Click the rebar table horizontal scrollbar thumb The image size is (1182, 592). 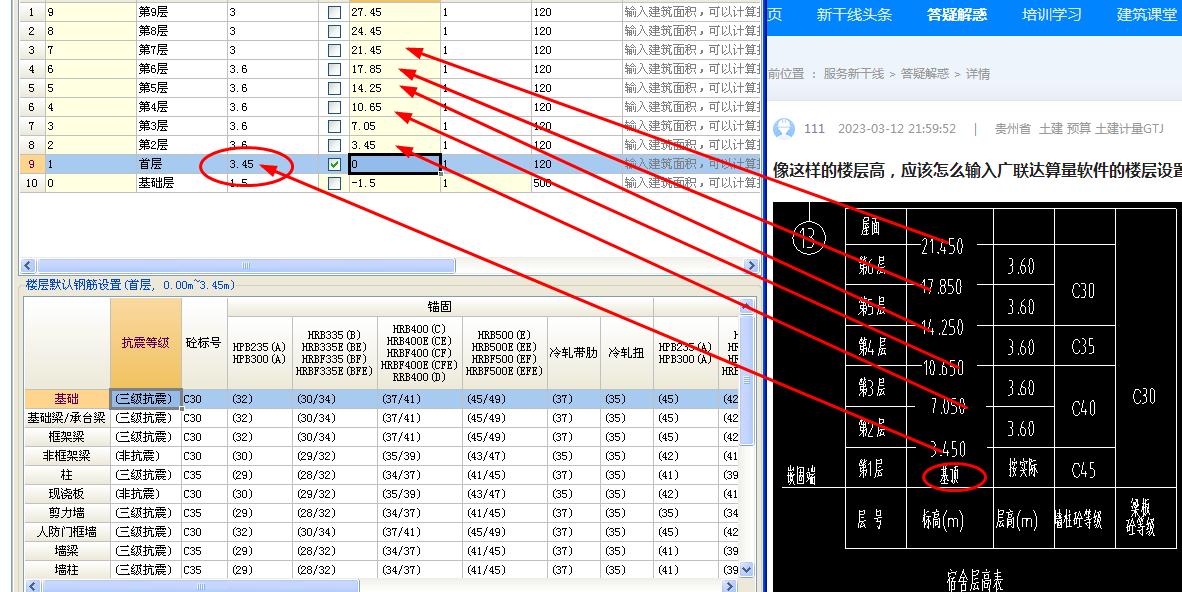[x=201, y=586]
